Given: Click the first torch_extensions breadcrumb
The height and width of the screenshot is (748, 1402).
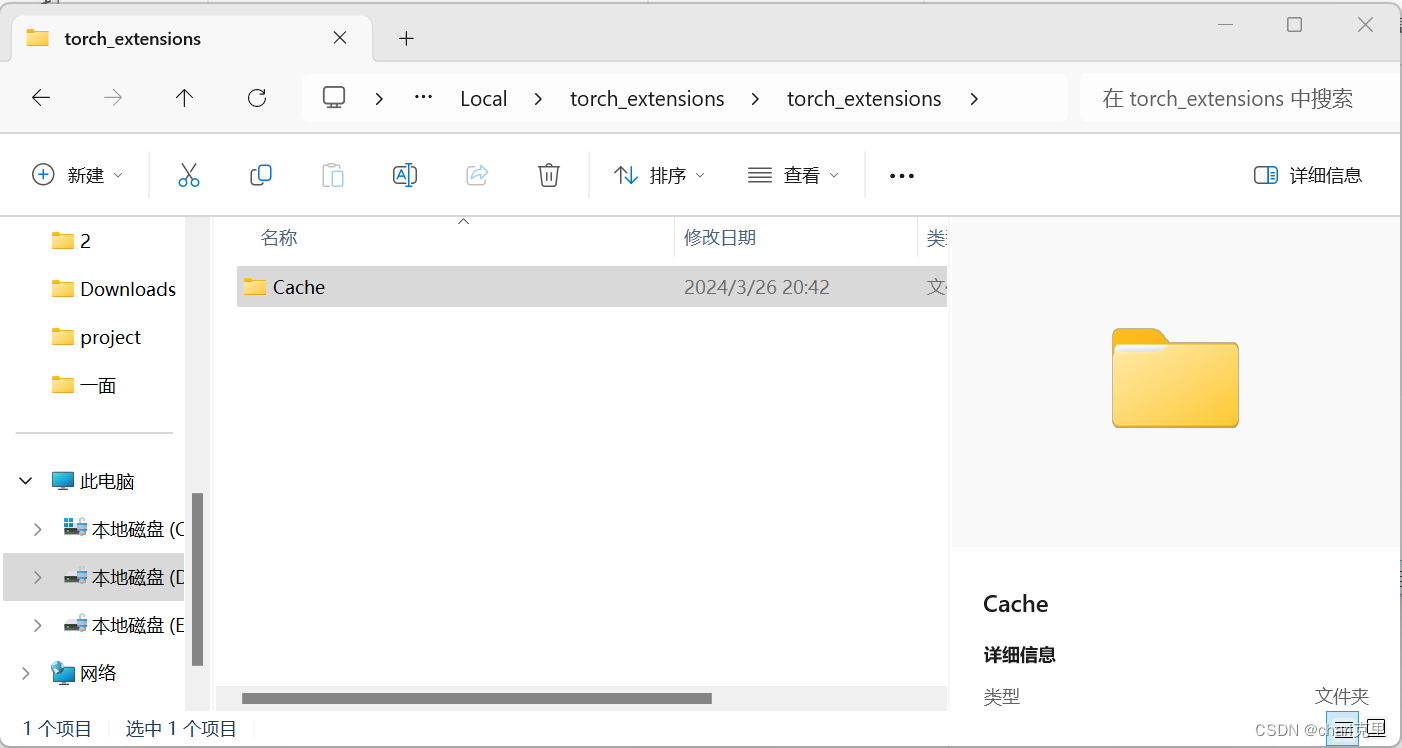Looking at the screenshot, I should click(x=647, y=98).
